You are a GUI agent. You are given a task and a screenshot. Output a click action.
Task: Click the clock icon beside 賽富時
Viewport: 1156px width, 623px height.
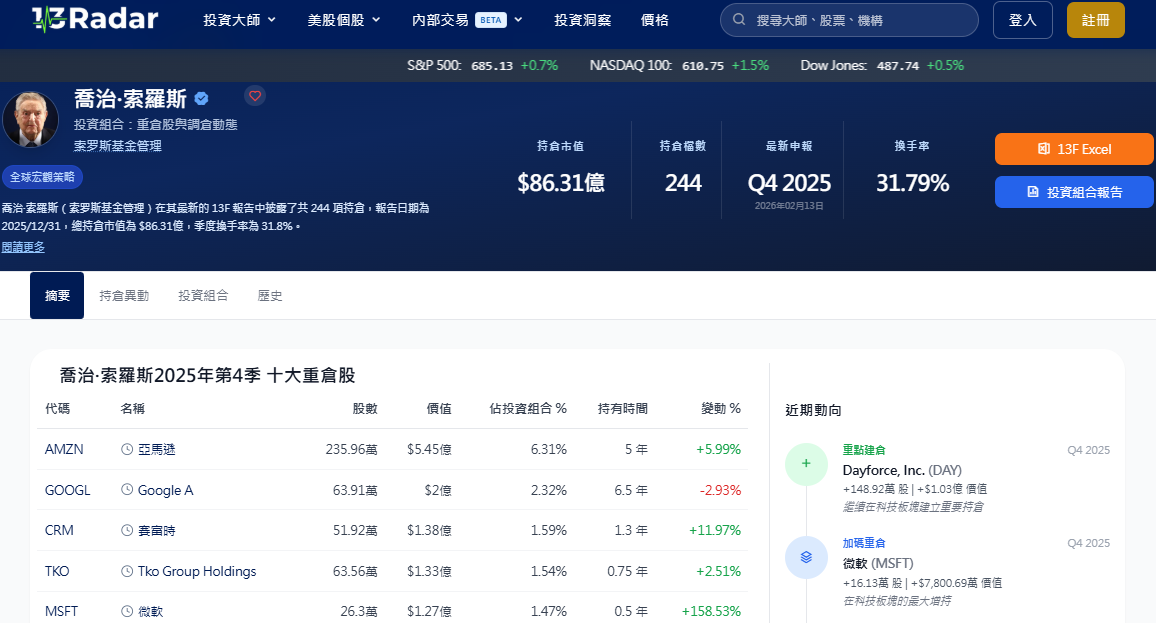pos(127,530)
